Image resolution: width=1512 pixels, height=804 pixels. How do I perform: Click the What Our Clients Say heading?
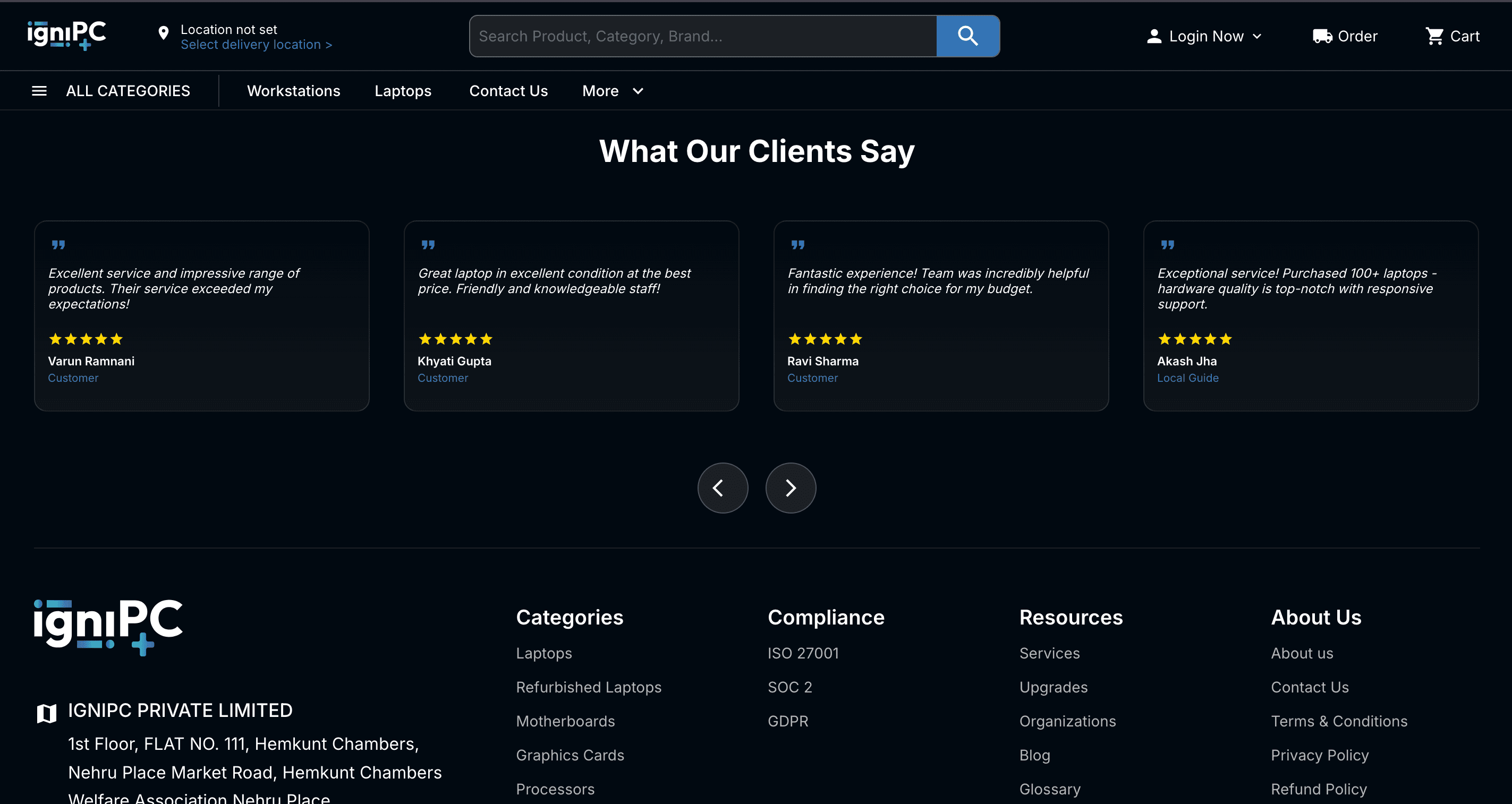[757, 151]
